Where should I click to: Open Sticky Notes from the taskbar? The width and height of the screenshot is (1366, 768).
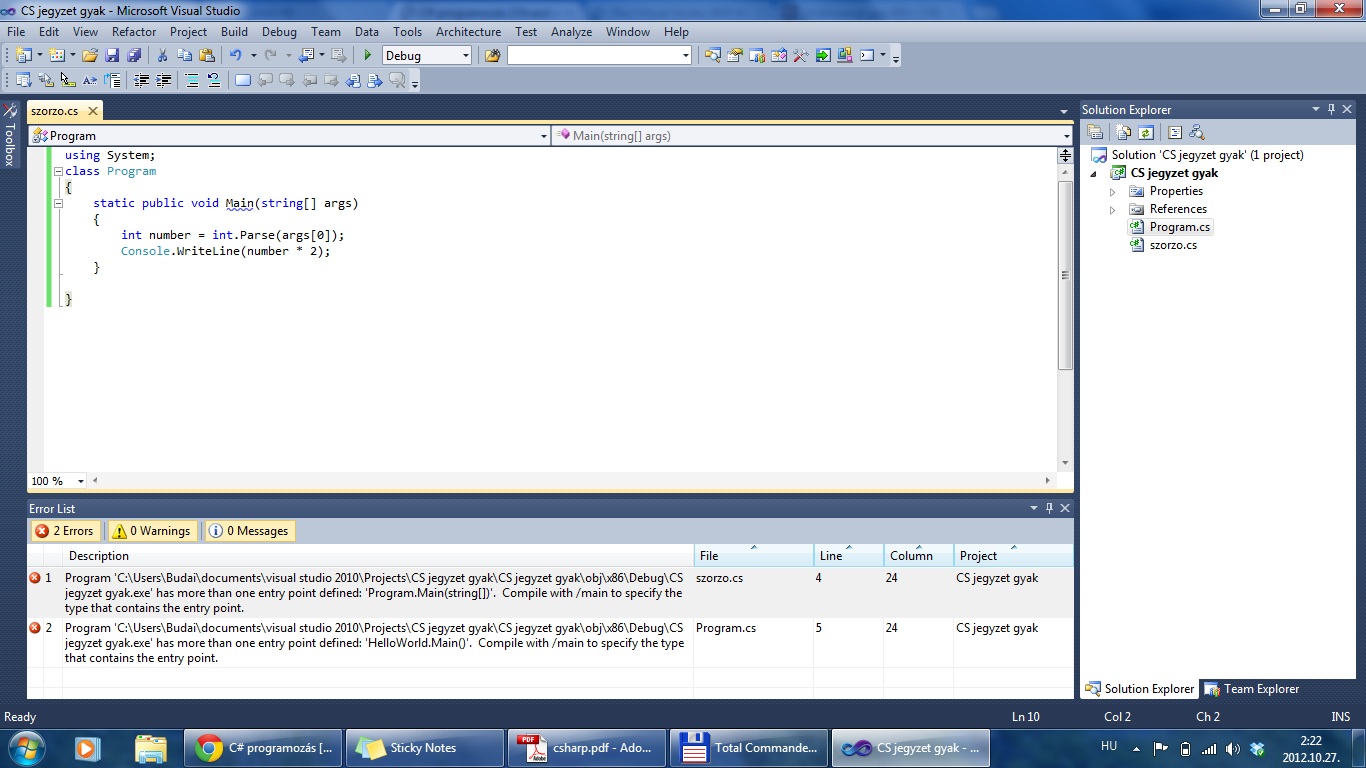point(425,748)
